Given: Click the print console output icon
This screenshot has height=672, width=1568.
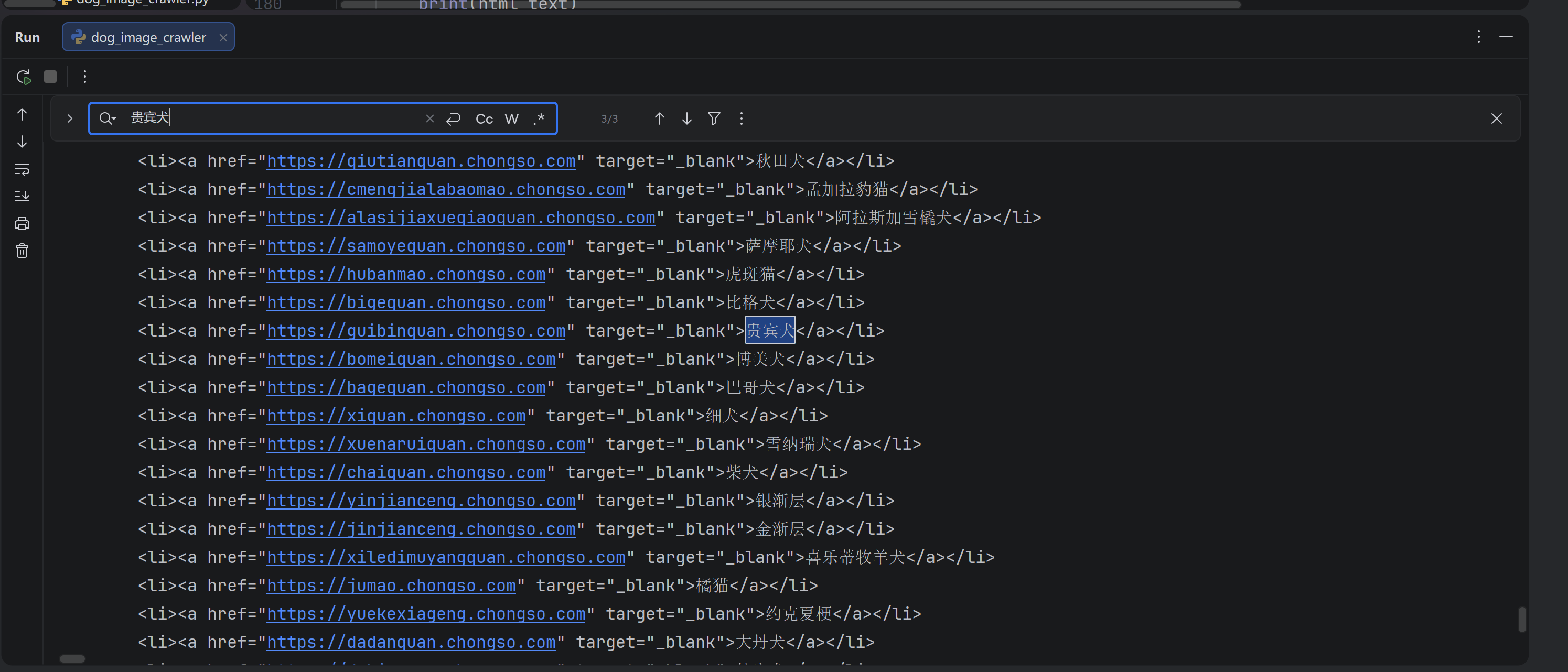Looking at the screenshot, I should coord(22,223).
